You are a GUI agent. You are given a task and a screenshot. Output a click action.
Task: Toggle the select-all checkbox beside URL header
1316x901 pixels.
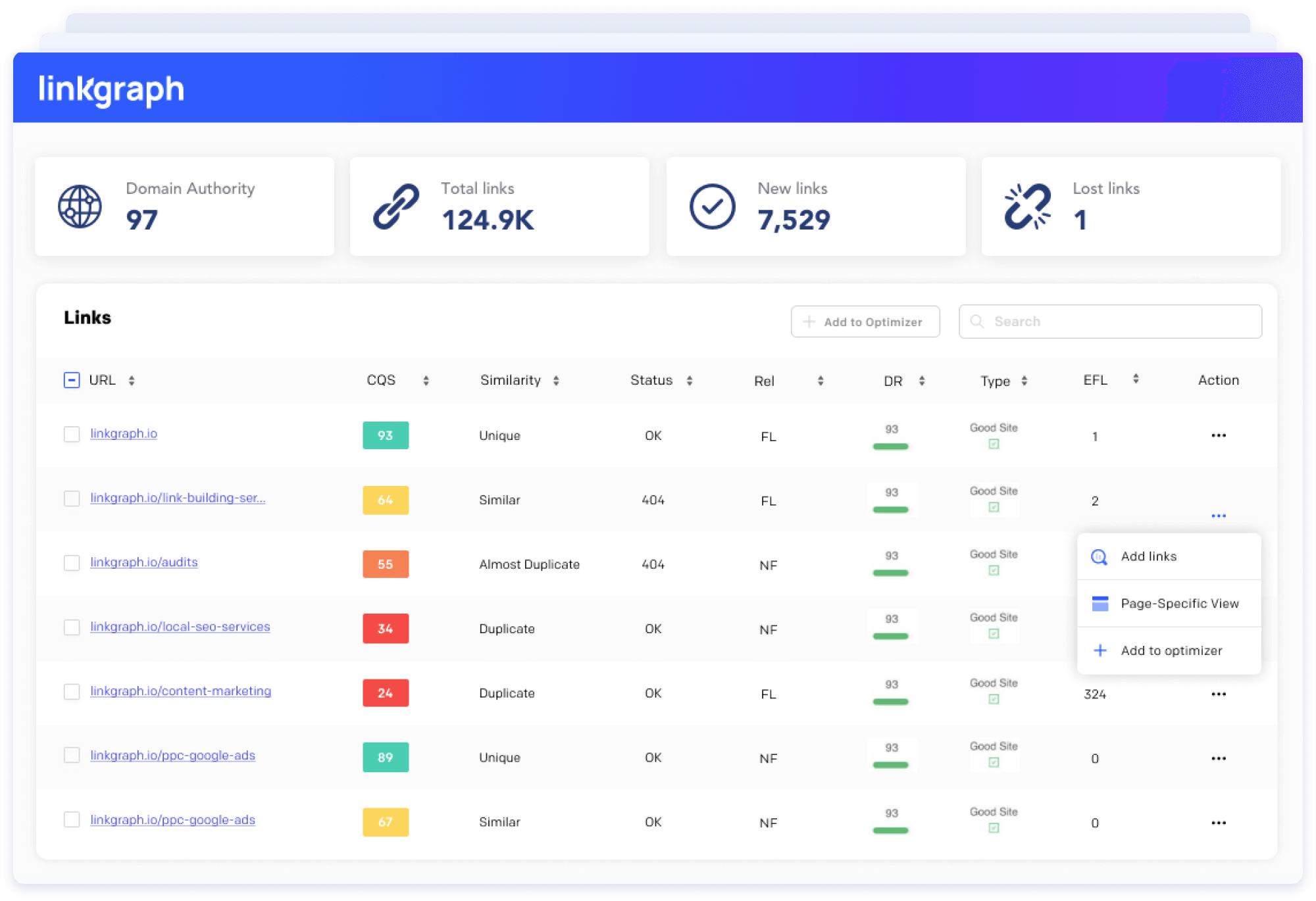click(72, 380)
